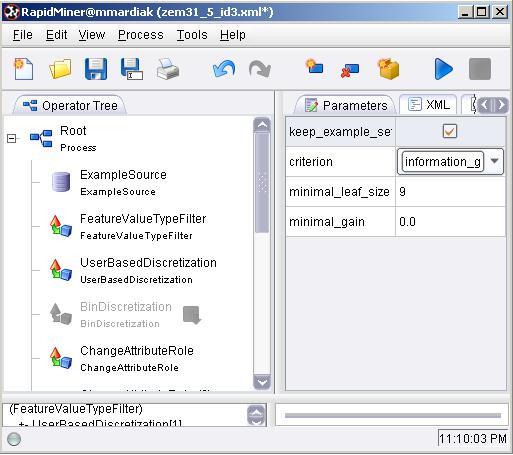Click the printer icon

(x=168, y=69)
